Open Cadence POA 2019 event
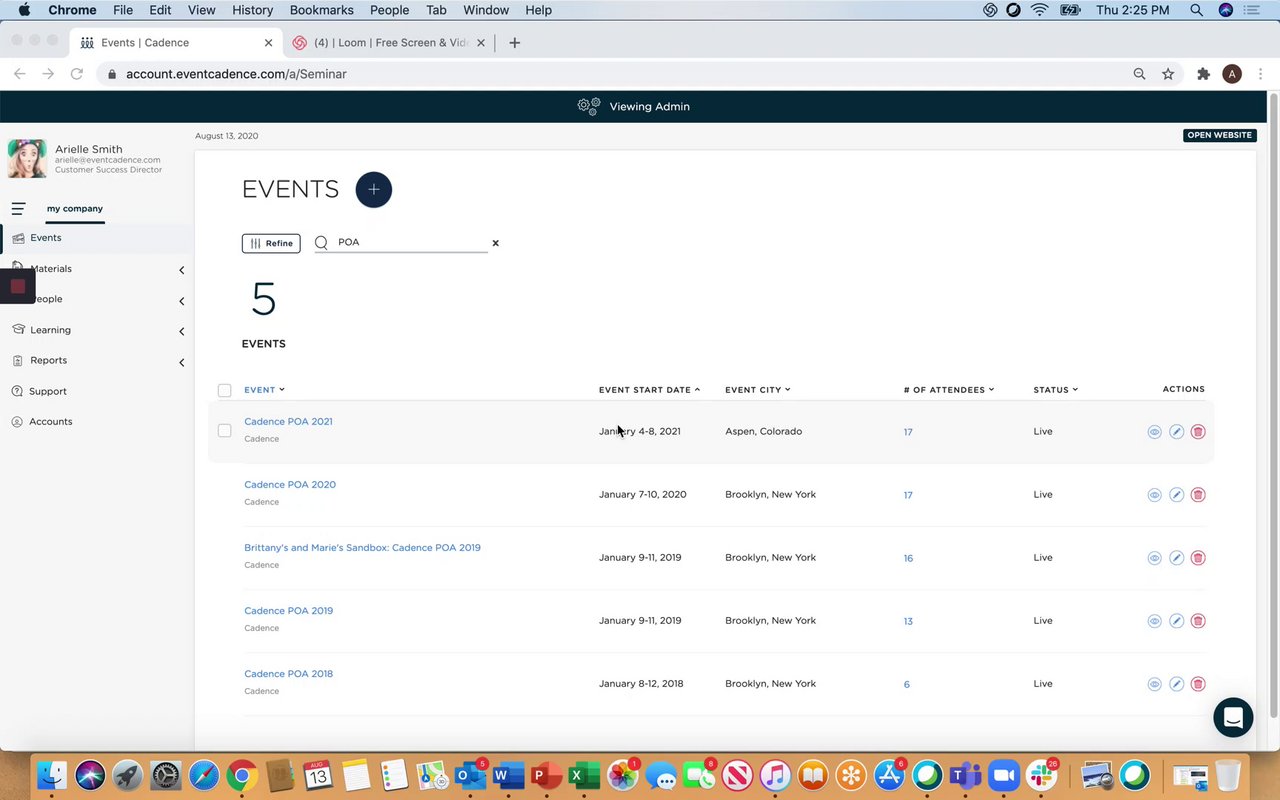 [288, 610]
